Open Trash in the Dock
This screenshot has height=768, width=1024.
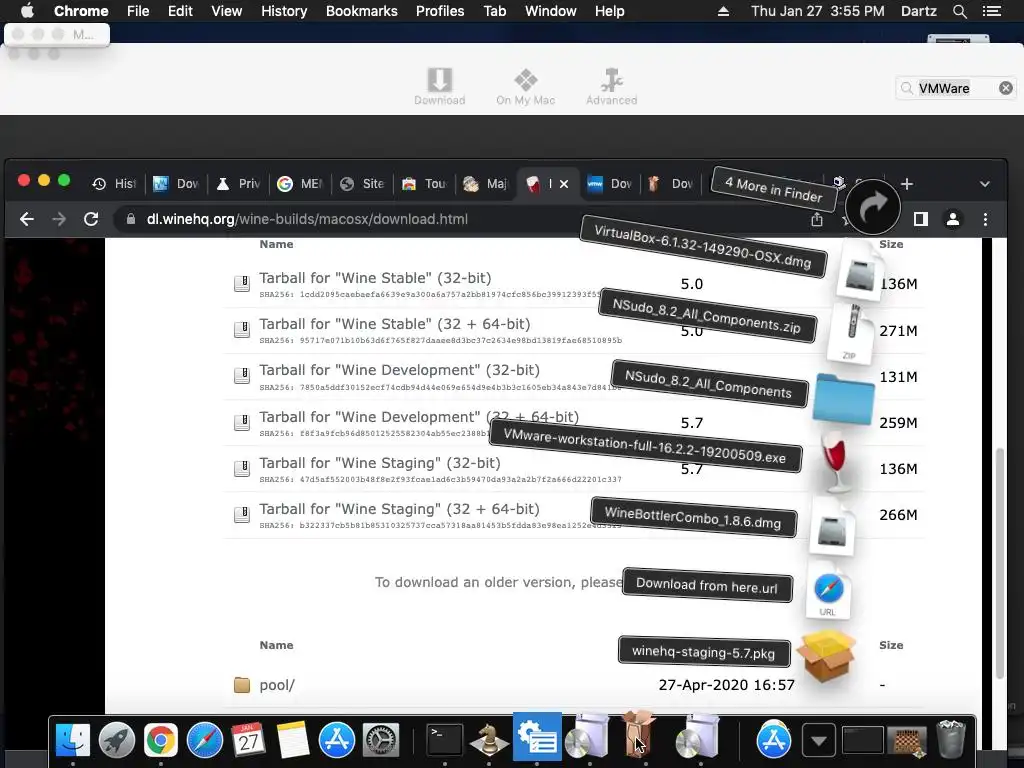[x=951, y=739]
